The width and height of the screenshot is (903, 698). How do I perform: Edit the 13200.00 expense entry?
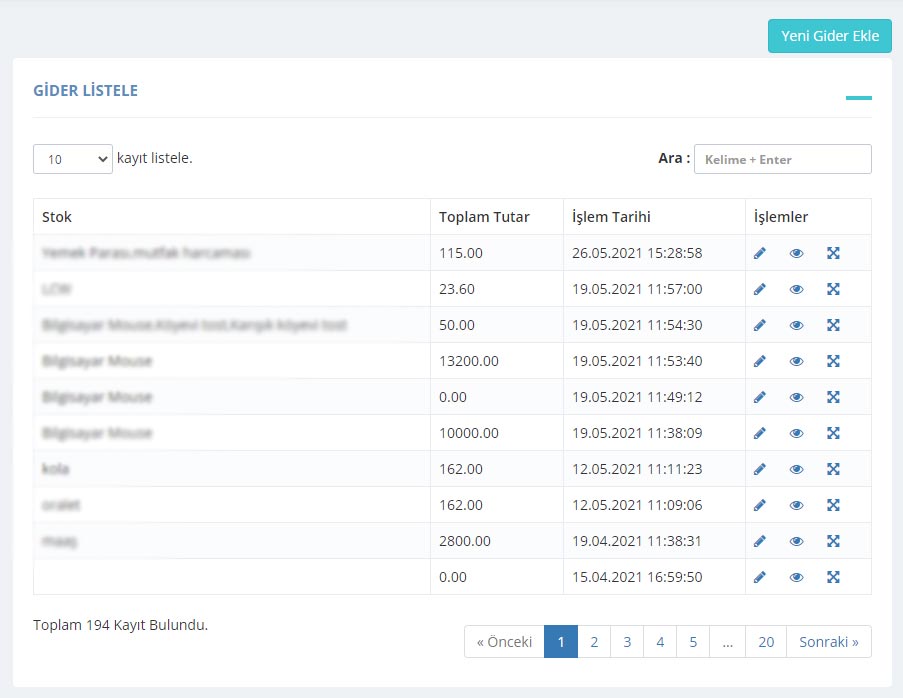click(x=760, y=361)
